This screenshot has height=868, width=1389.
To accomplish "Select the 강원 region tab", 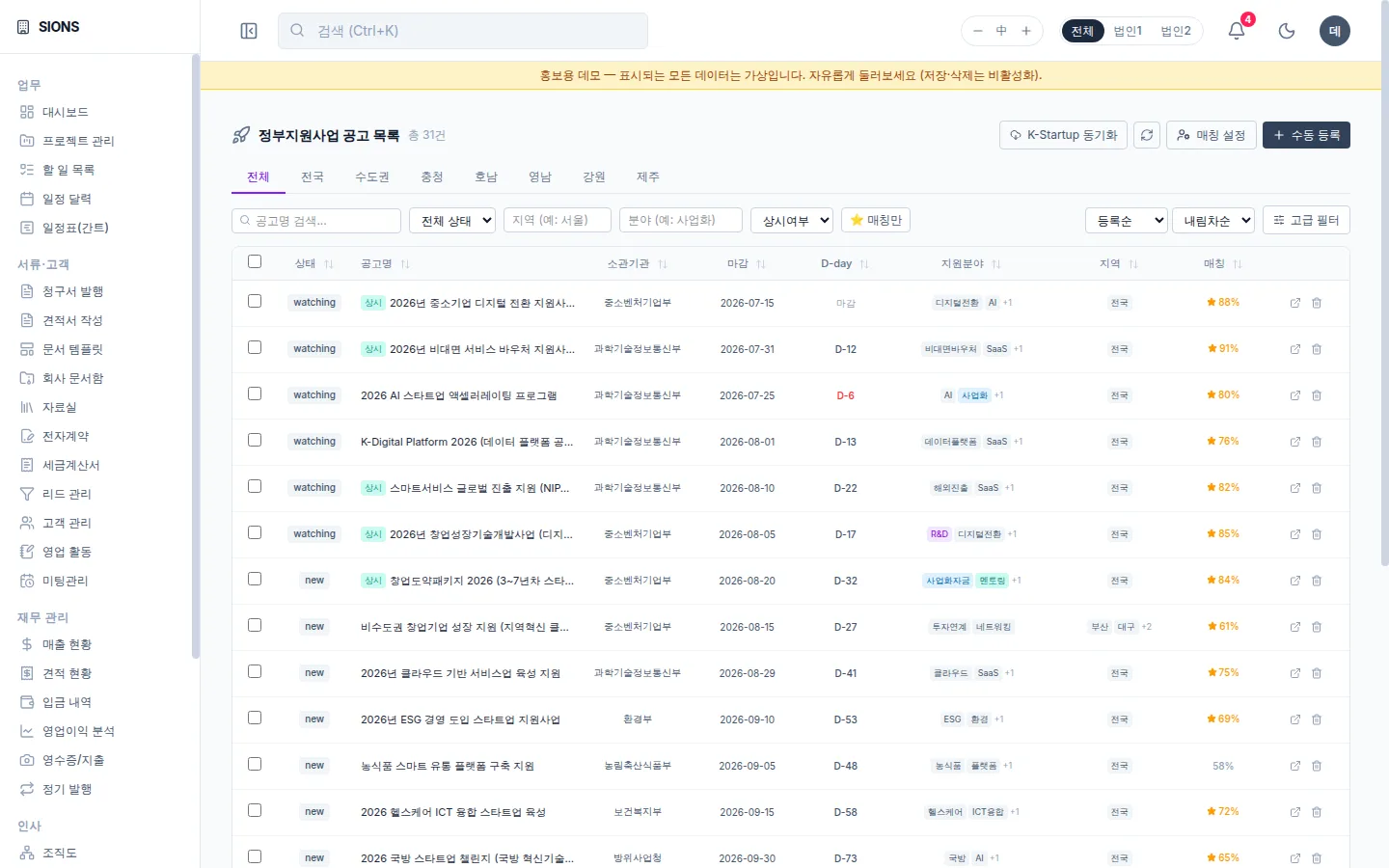I will (x=594, y=176).
